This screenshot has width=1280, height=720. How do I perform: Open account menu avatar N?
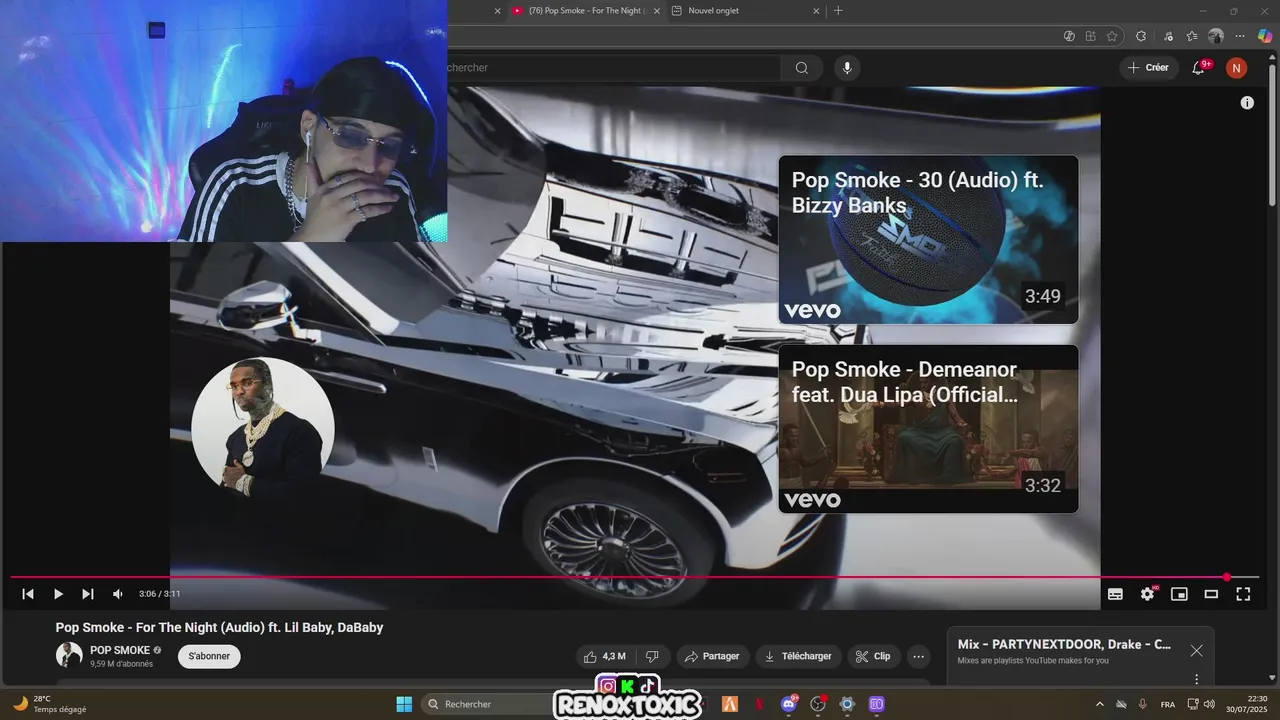(1237, 67)
